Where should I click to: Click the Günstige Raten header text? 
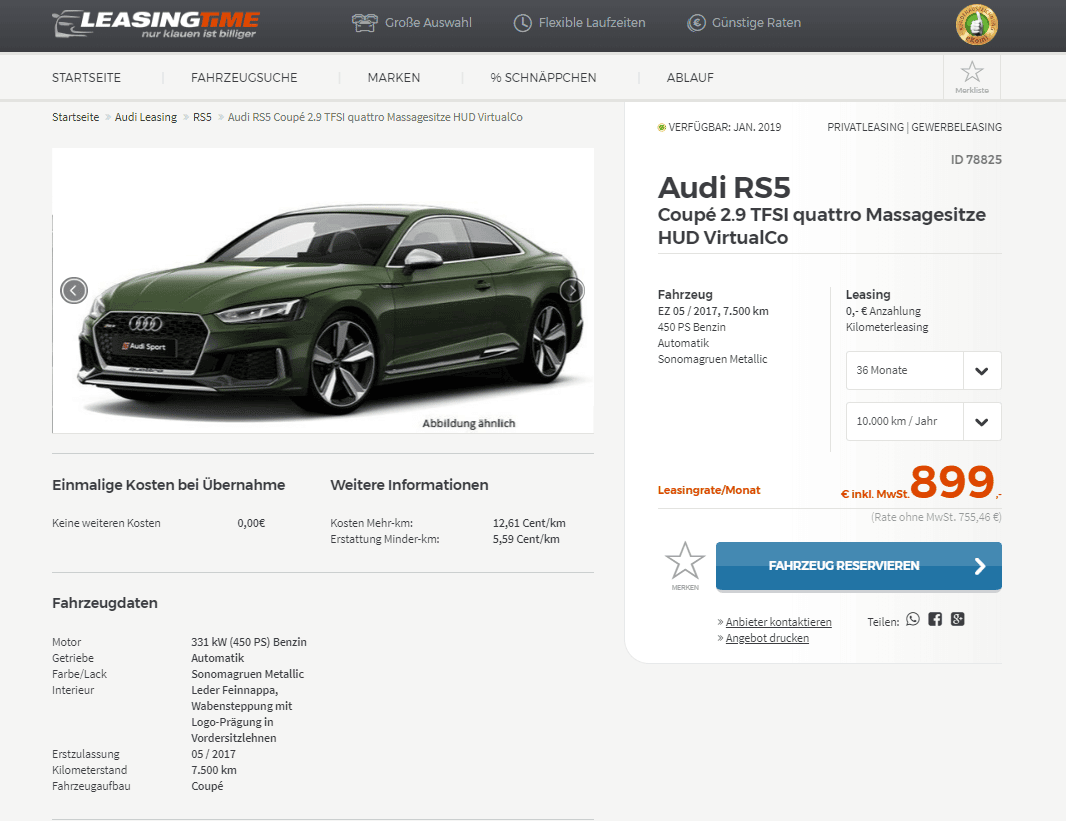[756, 22]
